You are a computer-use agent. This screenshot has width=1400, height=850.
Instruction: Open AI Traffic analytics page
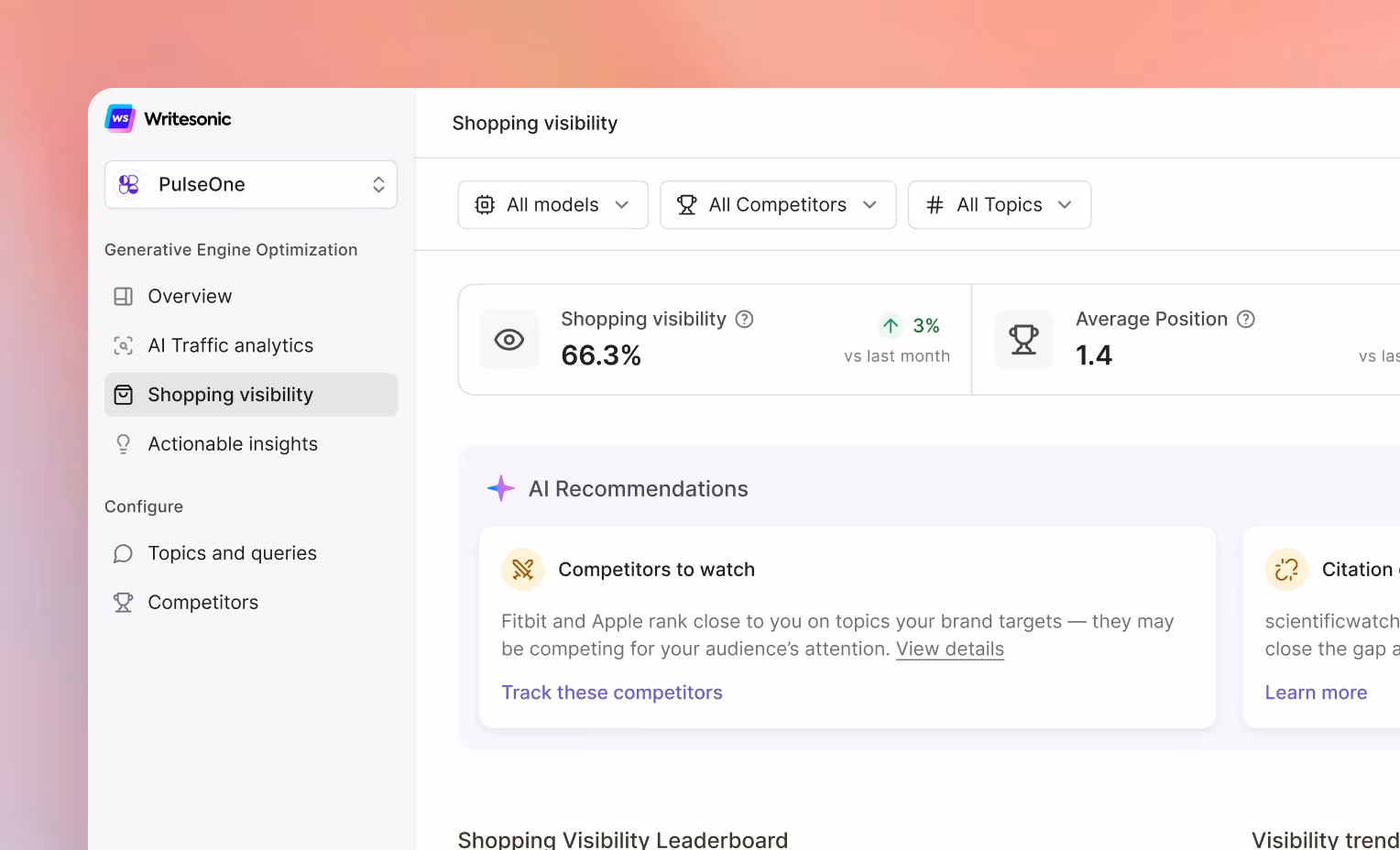[x=230, y=345]
